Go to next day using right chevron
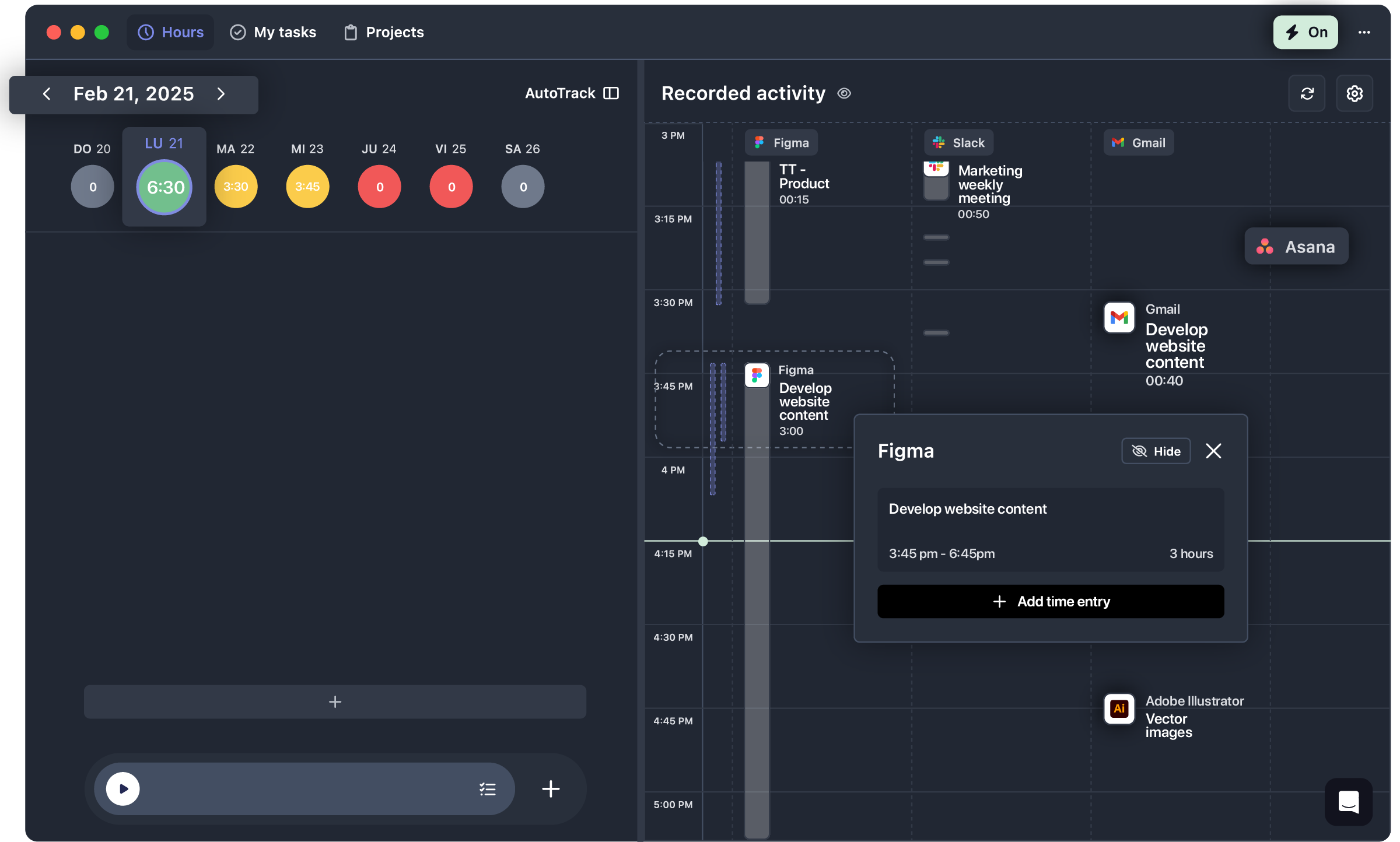Viewport: 1400px width, 842px height. [x=220, y=94]
